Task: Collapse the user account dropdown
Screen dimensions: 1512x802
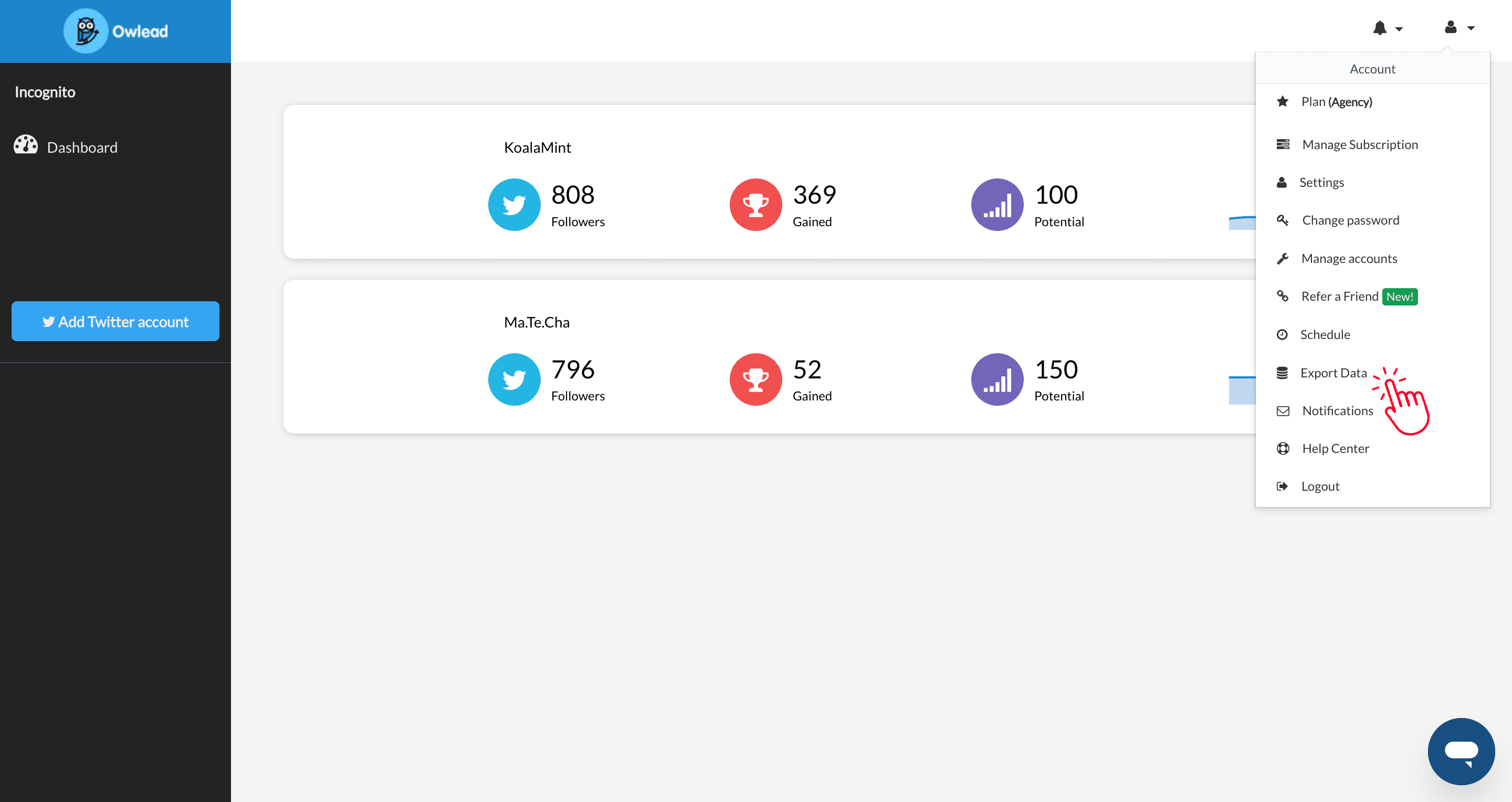Action: coord(1458,28)
